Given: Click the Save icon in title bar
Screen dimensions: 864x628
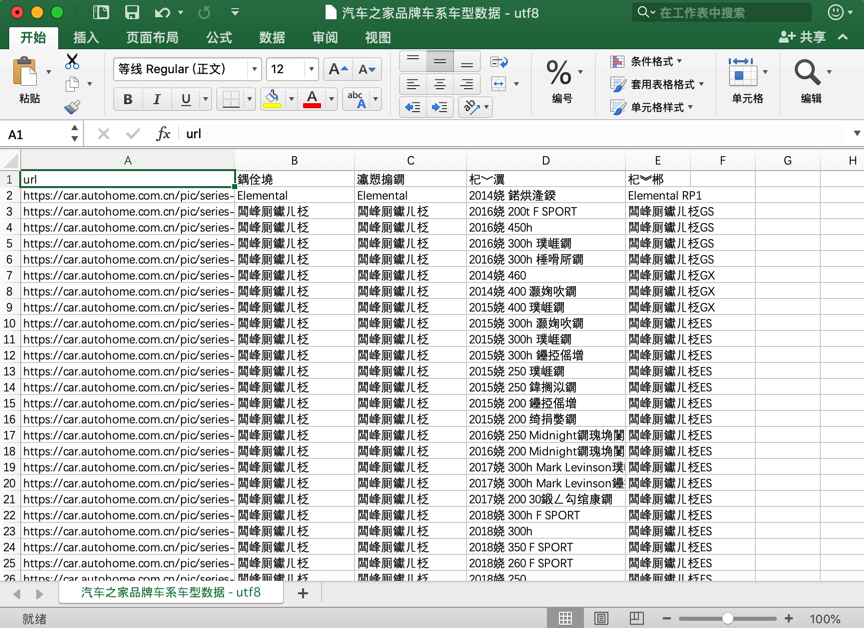Looking at the screenshot, I should pos(132,12).
